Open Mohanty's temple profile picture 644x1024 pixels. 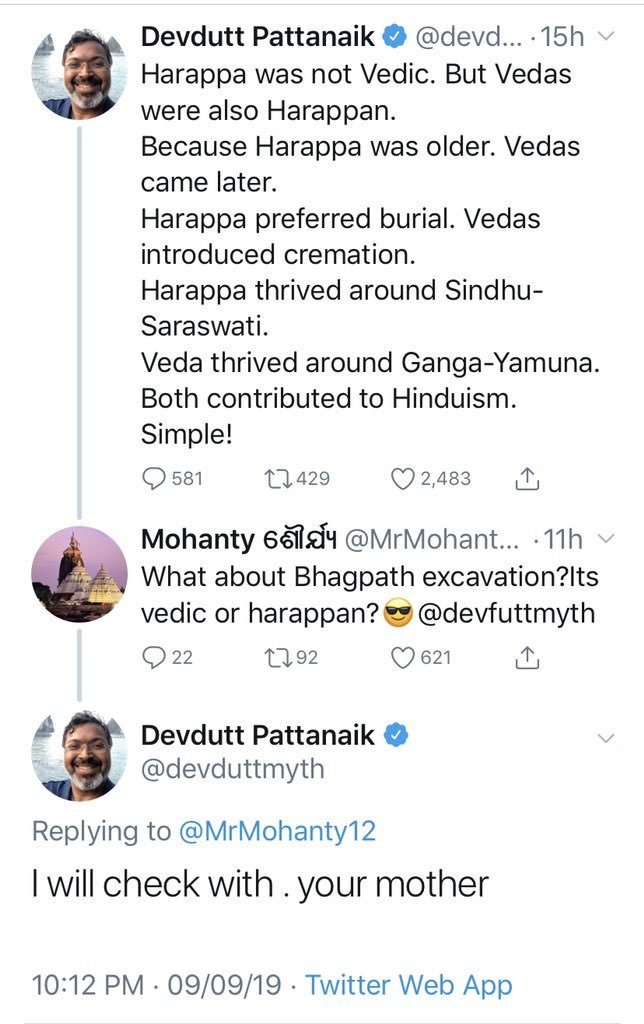79,573
